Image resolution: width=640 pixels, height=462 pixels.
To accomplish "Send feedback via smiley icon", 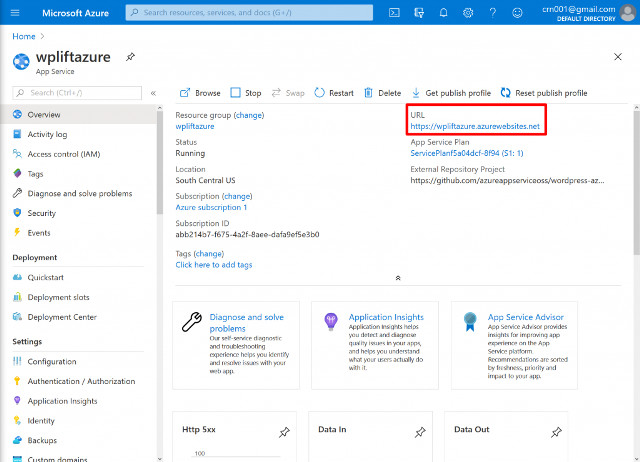I will (x=517, y=13).
